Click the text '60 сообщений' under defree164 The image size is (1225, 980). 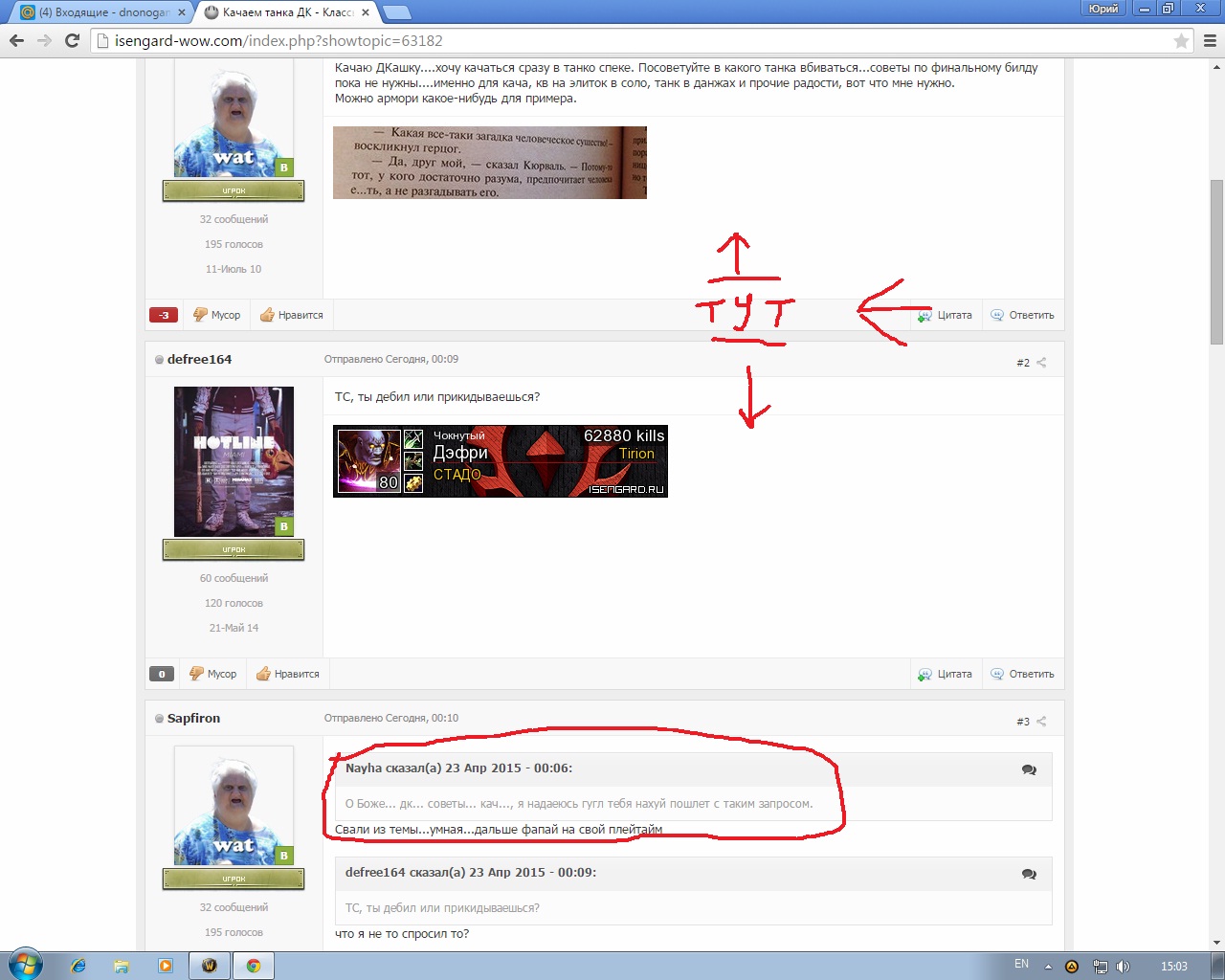234,578
